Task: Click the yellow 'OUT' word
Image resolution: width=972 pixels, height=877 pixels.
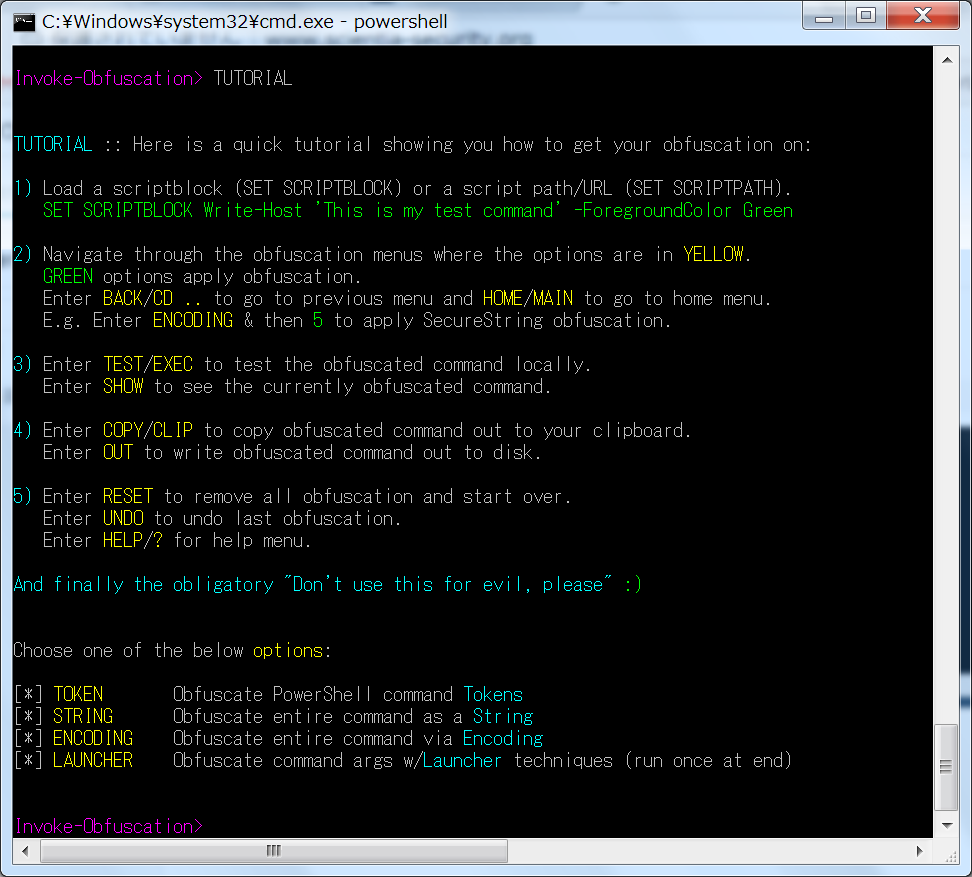Action: (118, 452)
